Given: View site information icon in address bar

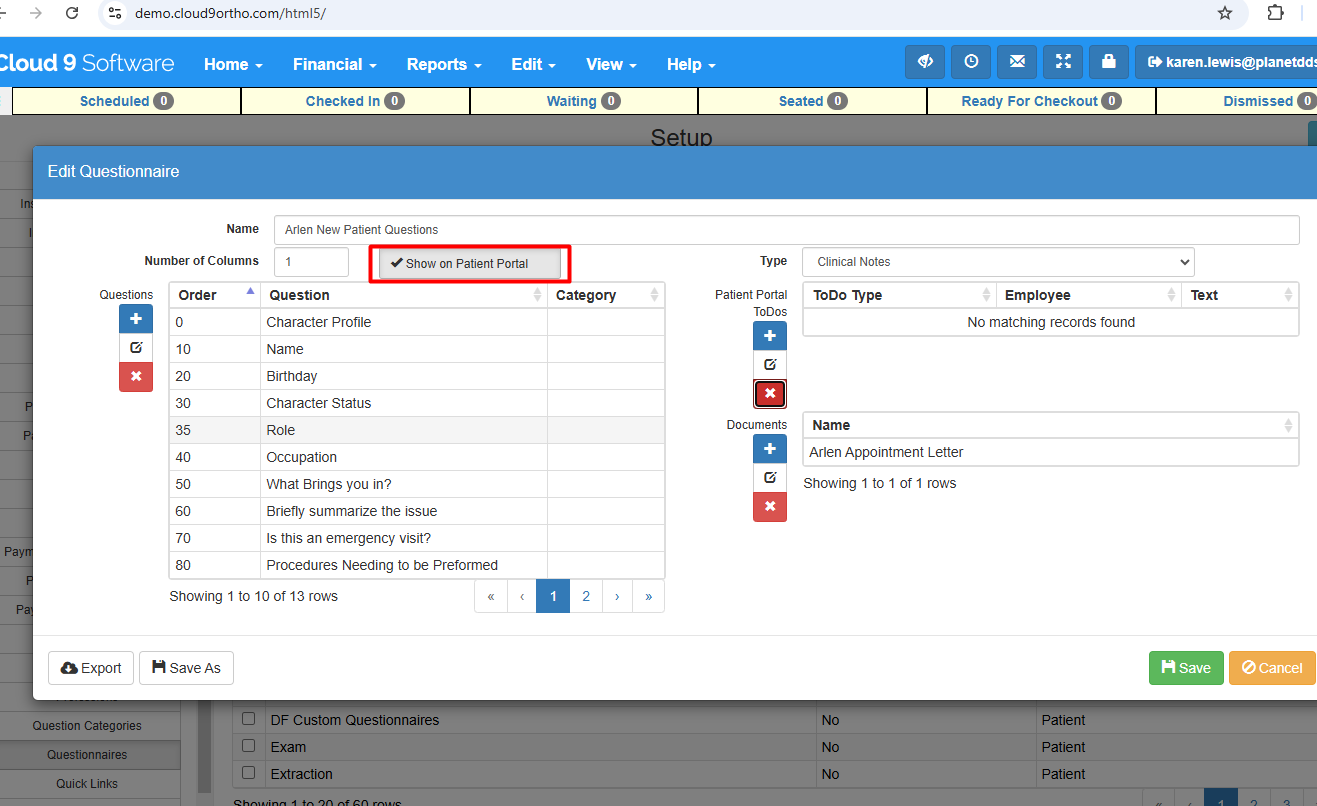Looking at the screenshot, I should (115, 13).
